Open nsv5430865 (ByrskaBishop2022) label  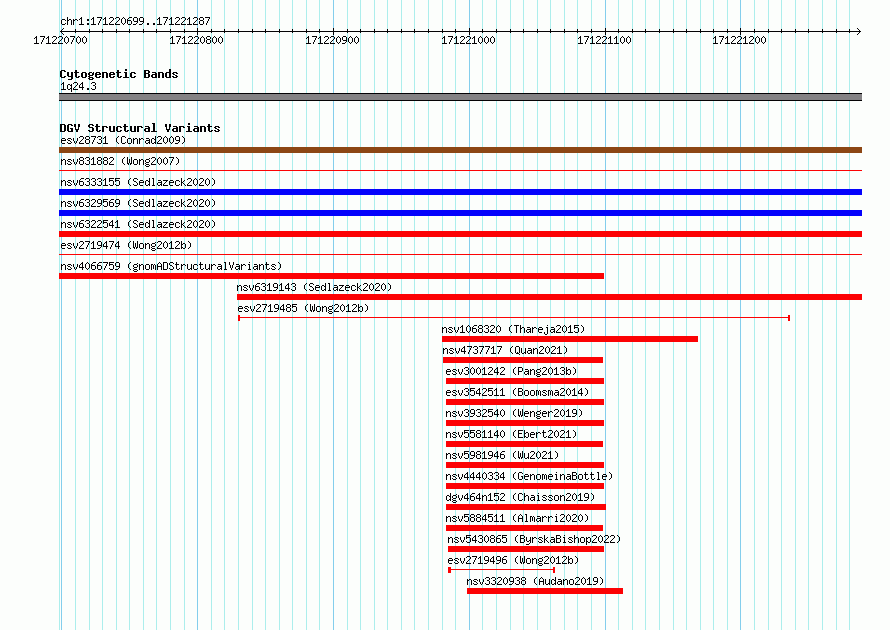pos(534,539)
